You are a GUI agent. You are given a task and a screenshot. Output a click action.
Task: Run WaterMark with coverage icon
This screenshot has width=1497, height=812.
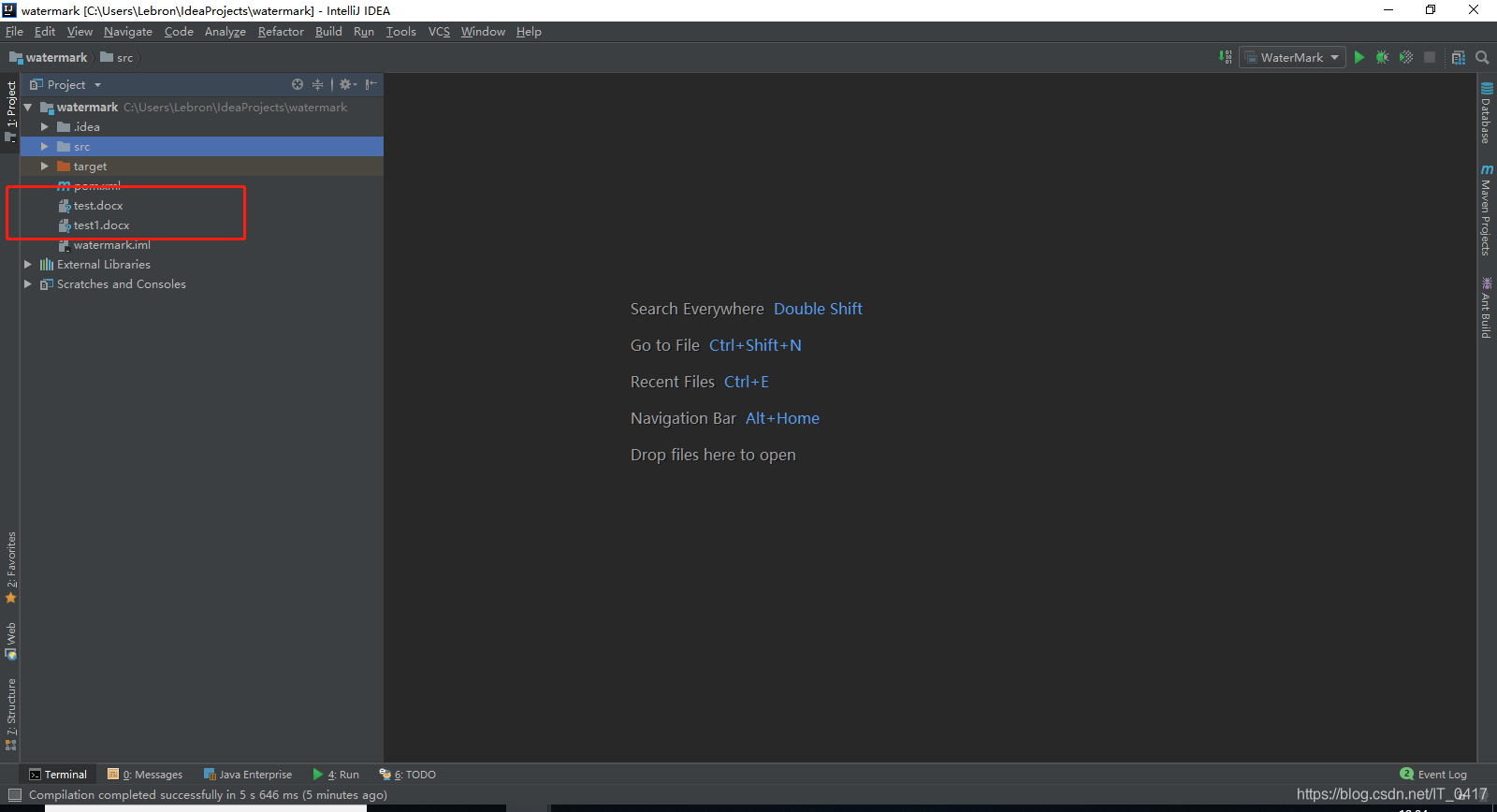pyautogui.click(x=1406, y=57)
